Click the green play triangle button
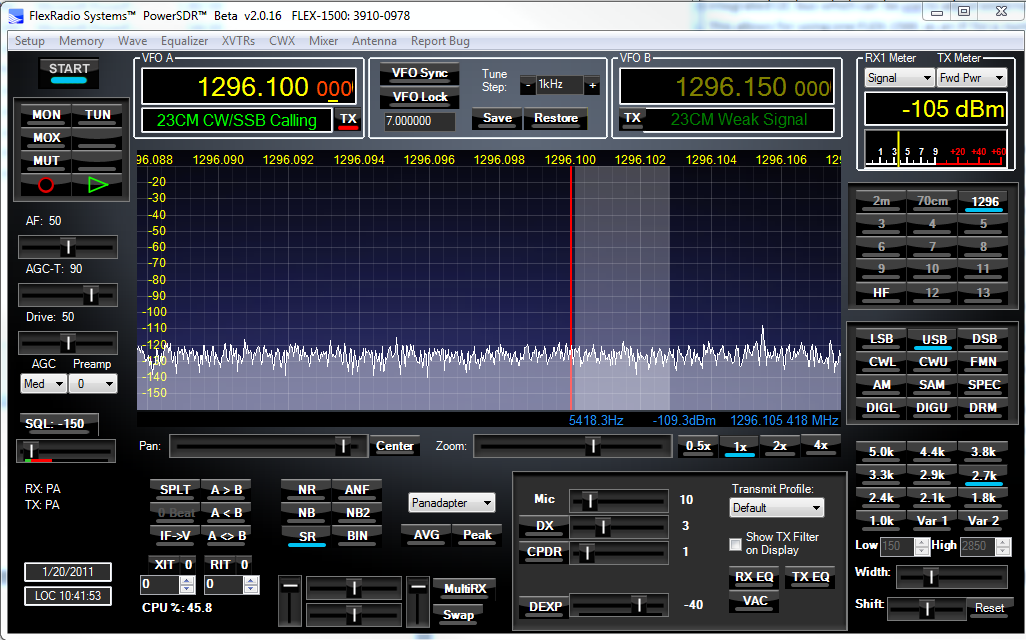 (97, 185)
